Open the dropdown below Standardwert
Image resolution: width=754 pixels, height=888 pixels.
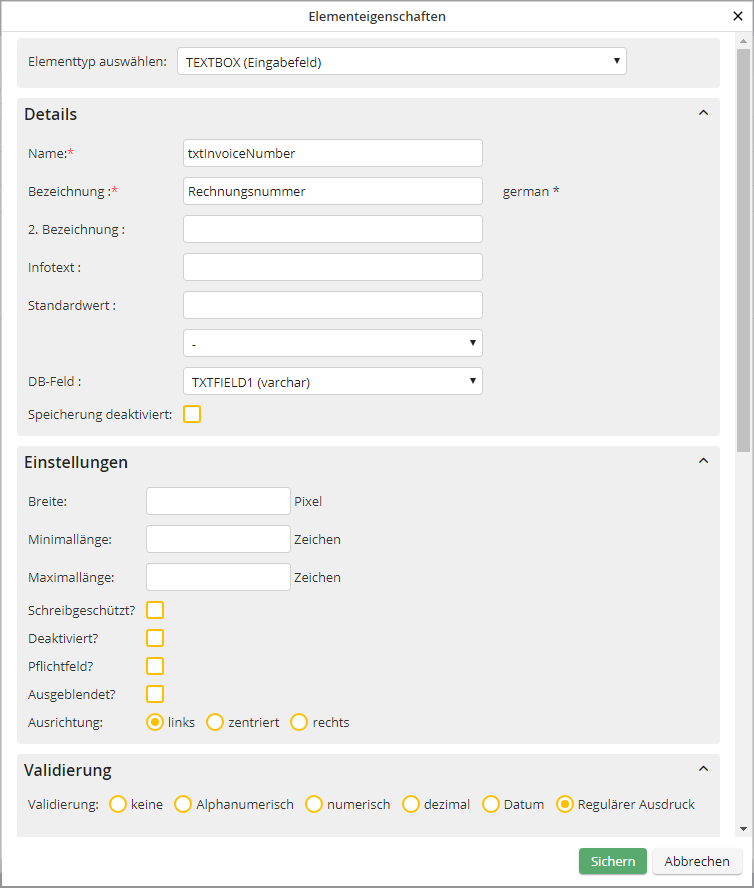coord(332,343)
